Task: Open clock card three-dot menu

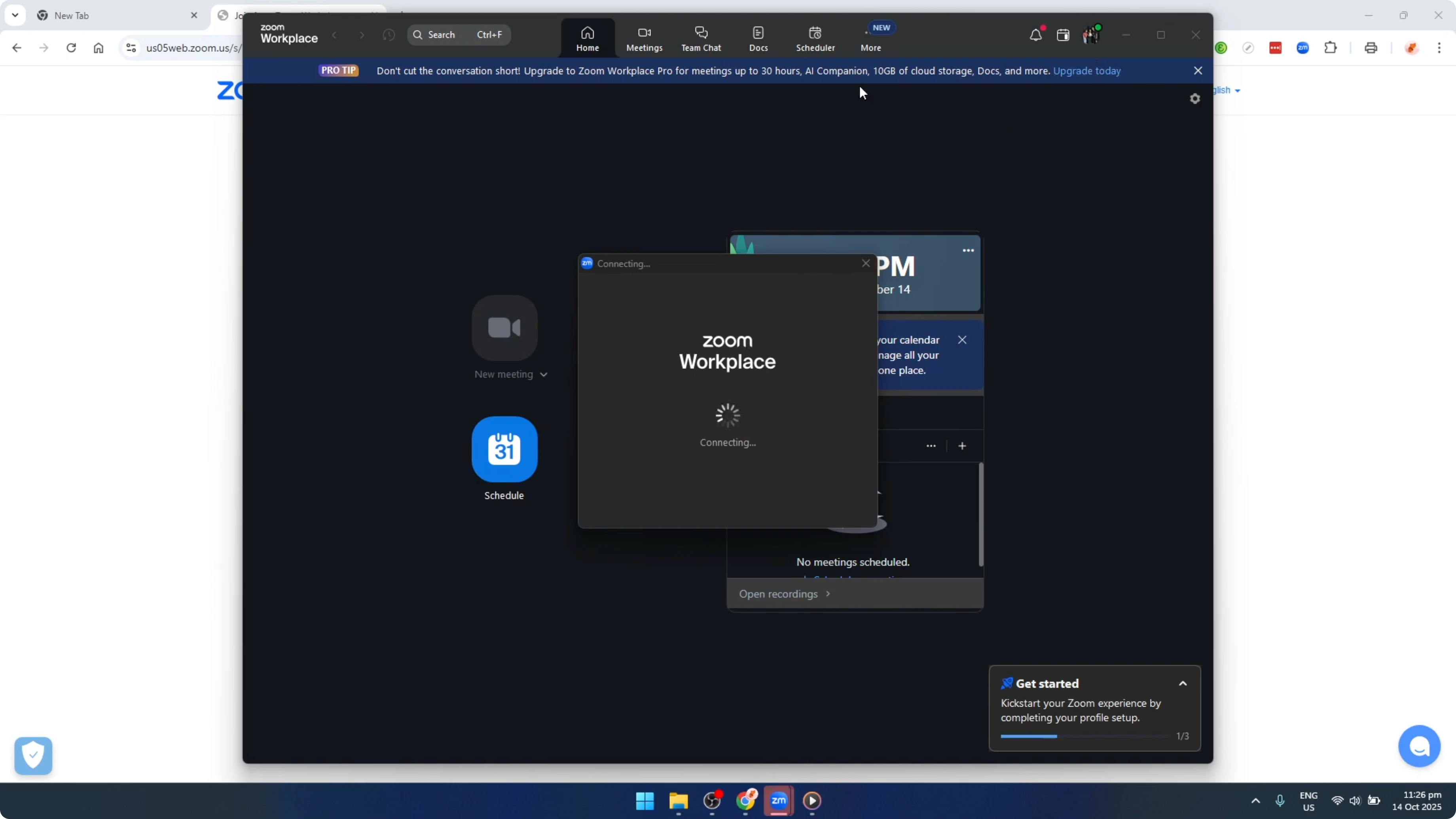Action: (968, 250)
